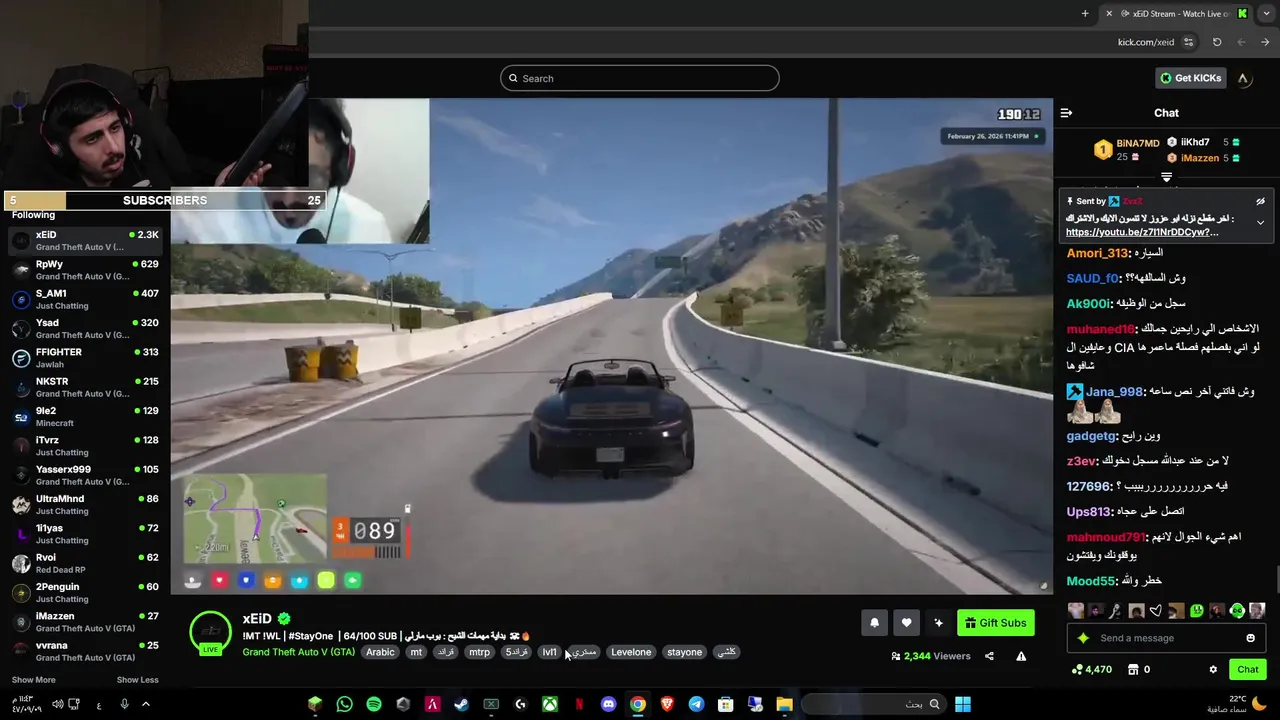Screen dimensions: 1280x720
Task: Click the sparkle button beside Gift Subs
Action: pyautogui.click(x=938, y=623)
